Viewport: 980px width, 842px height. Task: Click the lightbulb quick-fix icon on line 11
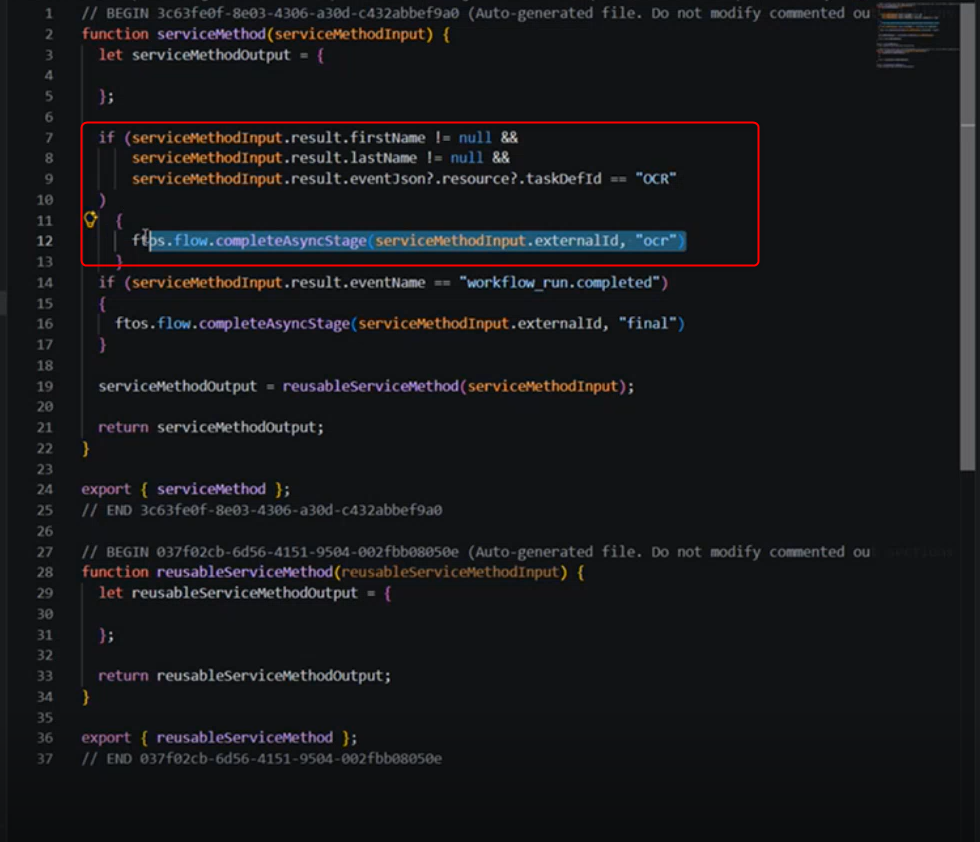pos(91,219)
